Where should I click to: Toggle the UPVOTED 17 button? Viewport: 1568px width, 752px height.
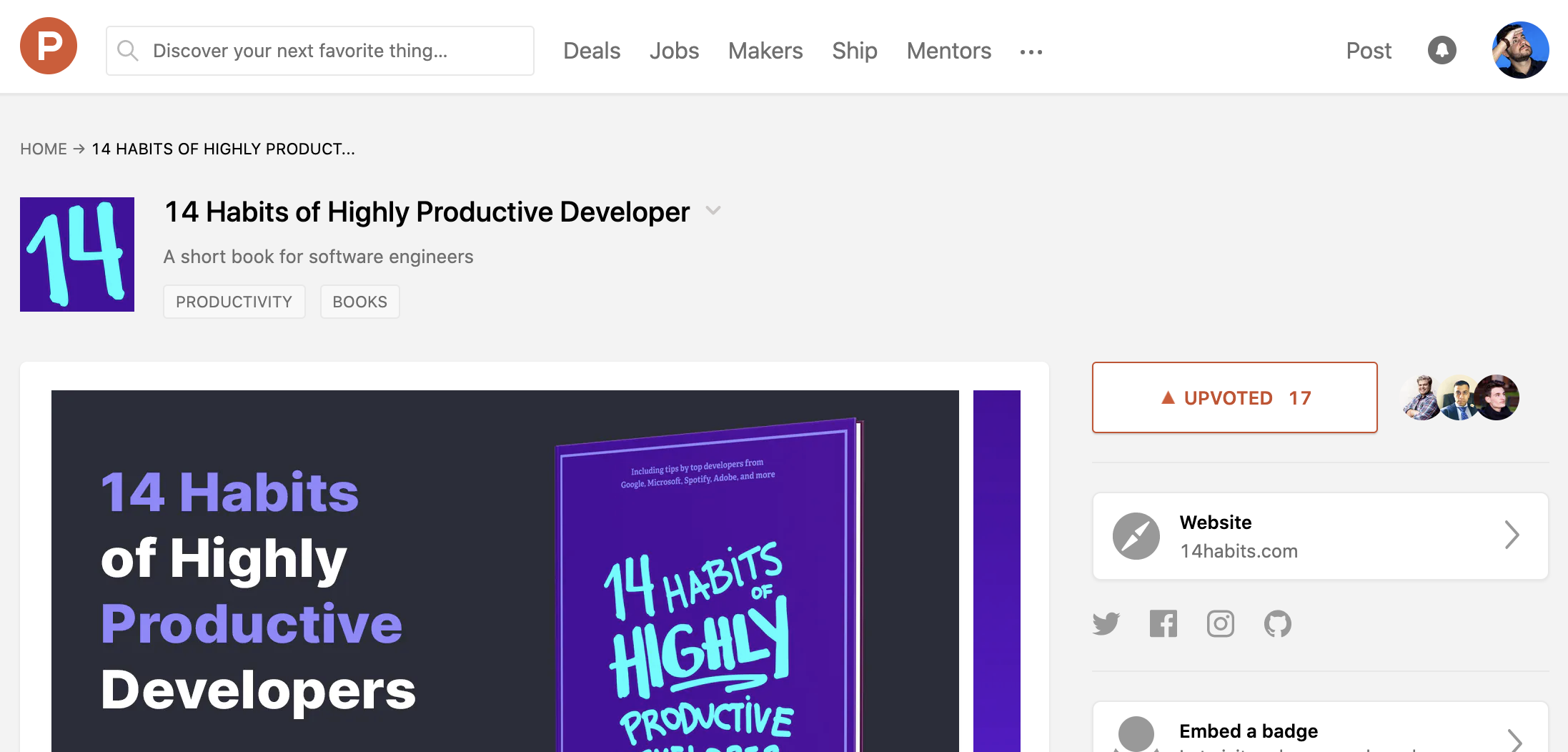pos(1235,397)
